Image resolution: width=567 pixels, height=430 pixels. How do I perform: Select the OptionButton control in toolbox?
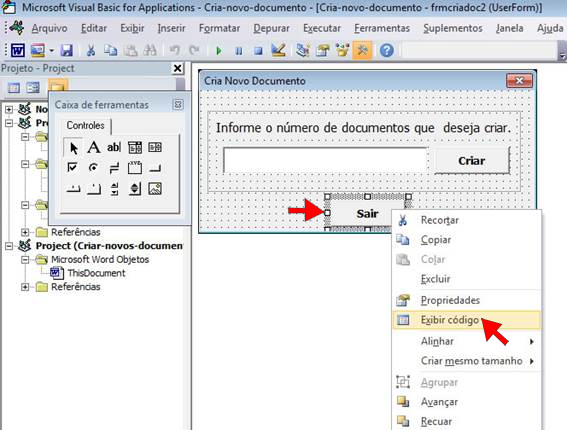(93, 168)
